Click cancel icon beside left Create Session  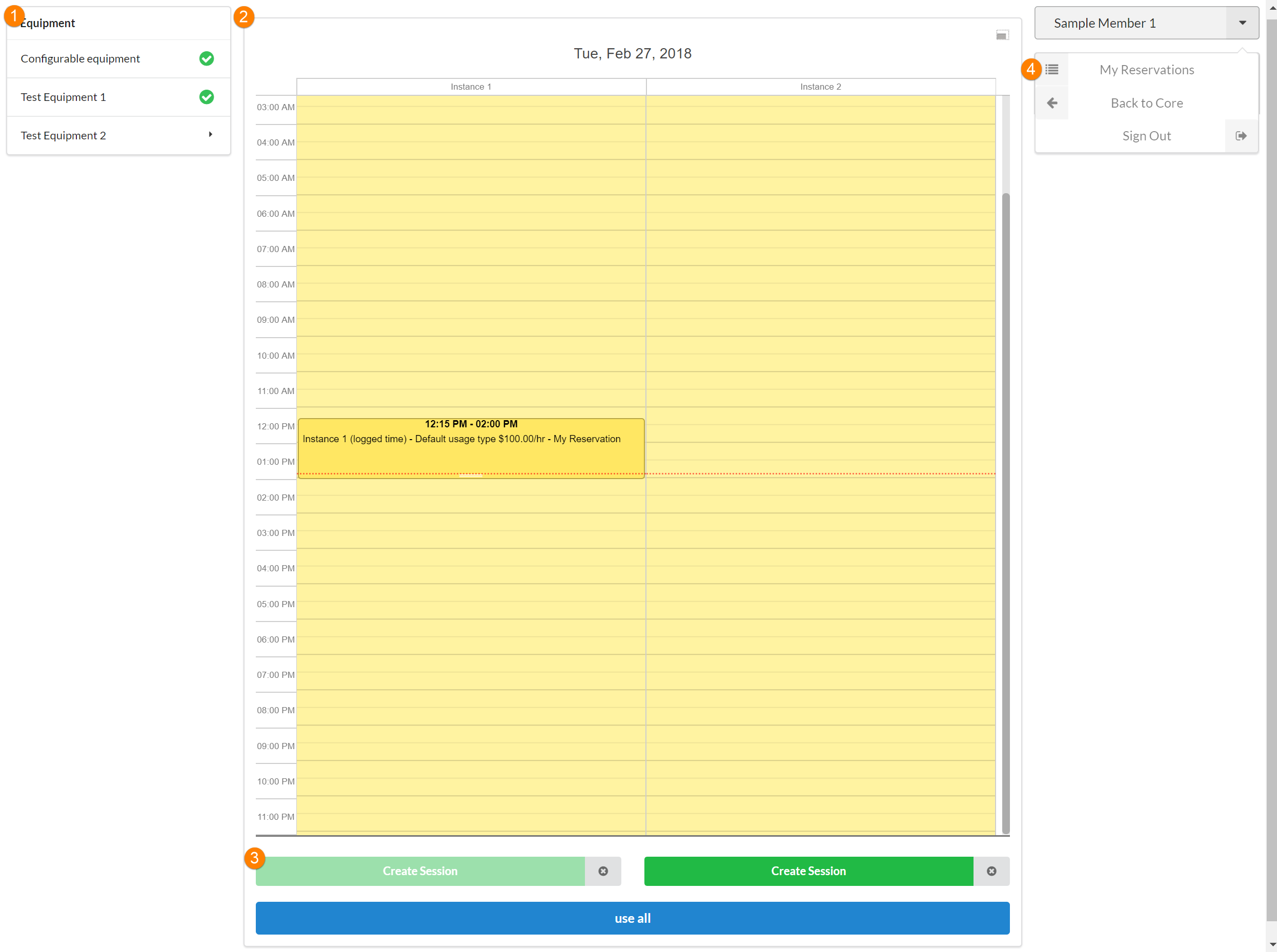click(603, 871)
